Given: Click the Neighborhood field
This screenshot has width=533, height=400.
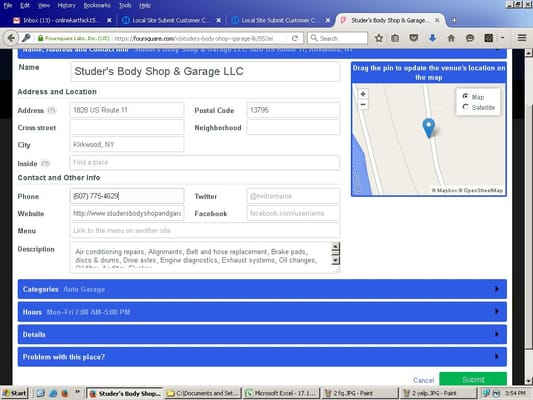Looking at the screenshot, I should (x=293, y=127).
